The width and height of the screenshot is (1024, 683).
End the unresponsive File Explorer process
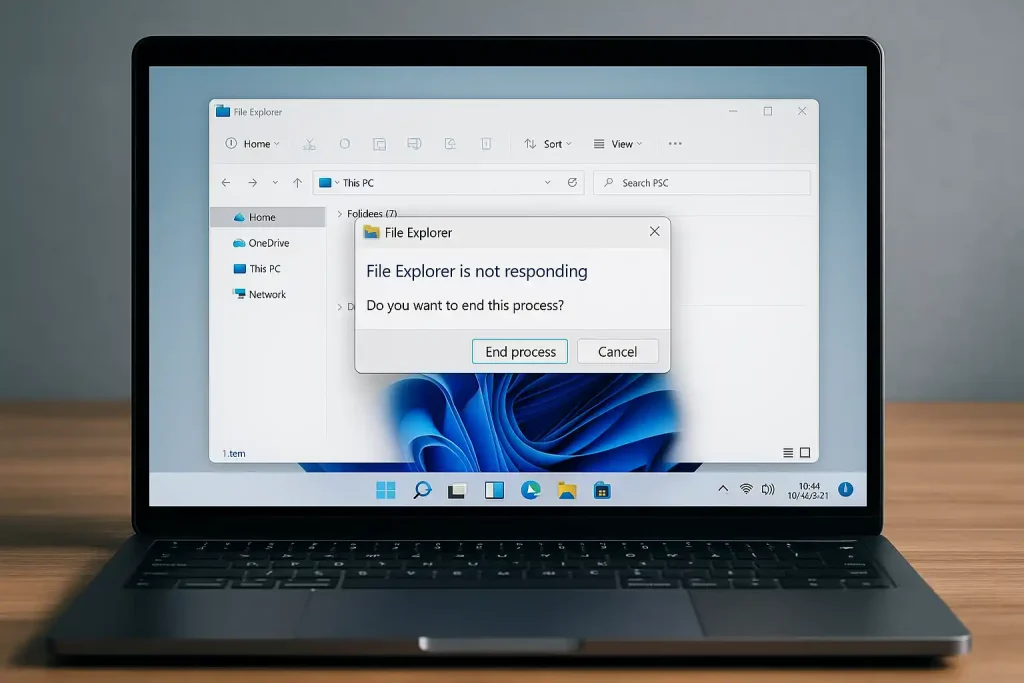520,351
